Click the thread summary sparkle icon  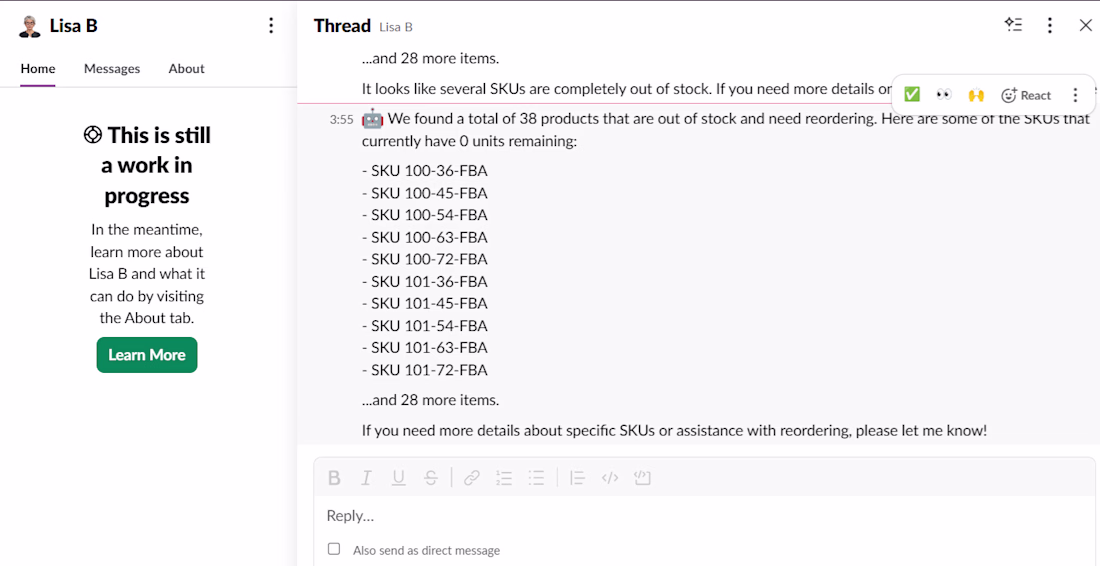(1013, 25)
